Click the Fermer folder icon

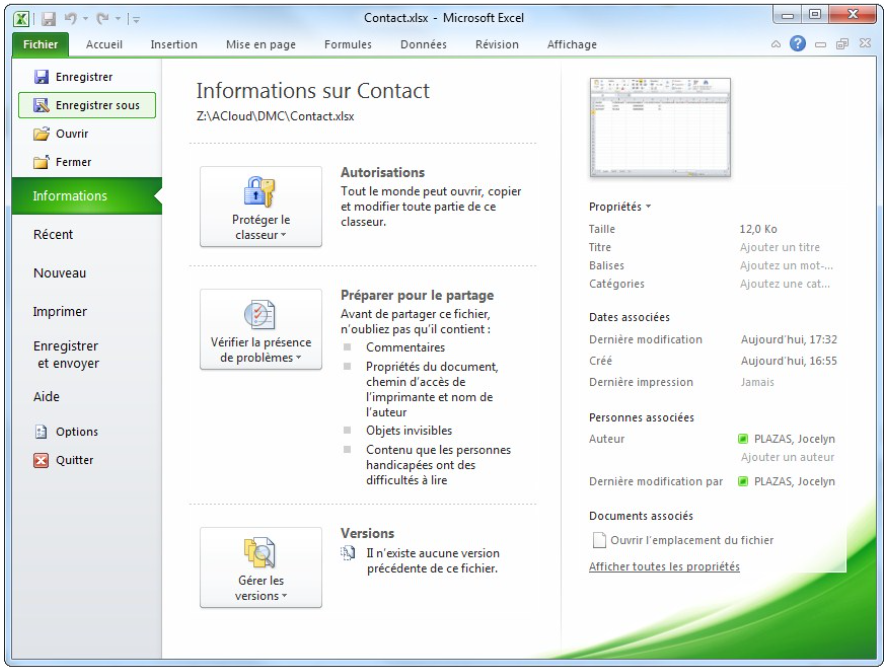[41, 162]
